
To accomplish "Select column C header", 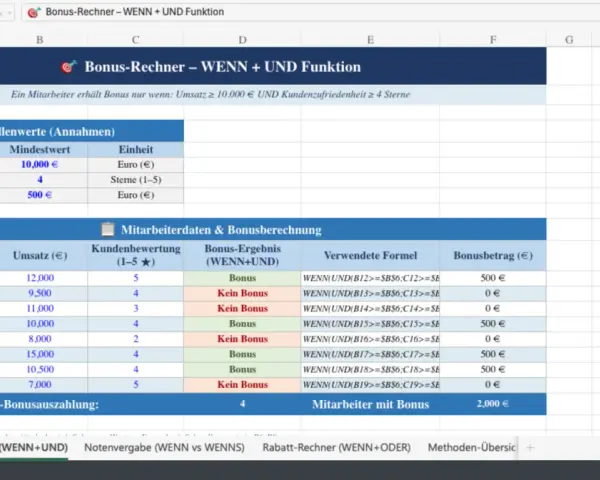I will coord(135,40).
